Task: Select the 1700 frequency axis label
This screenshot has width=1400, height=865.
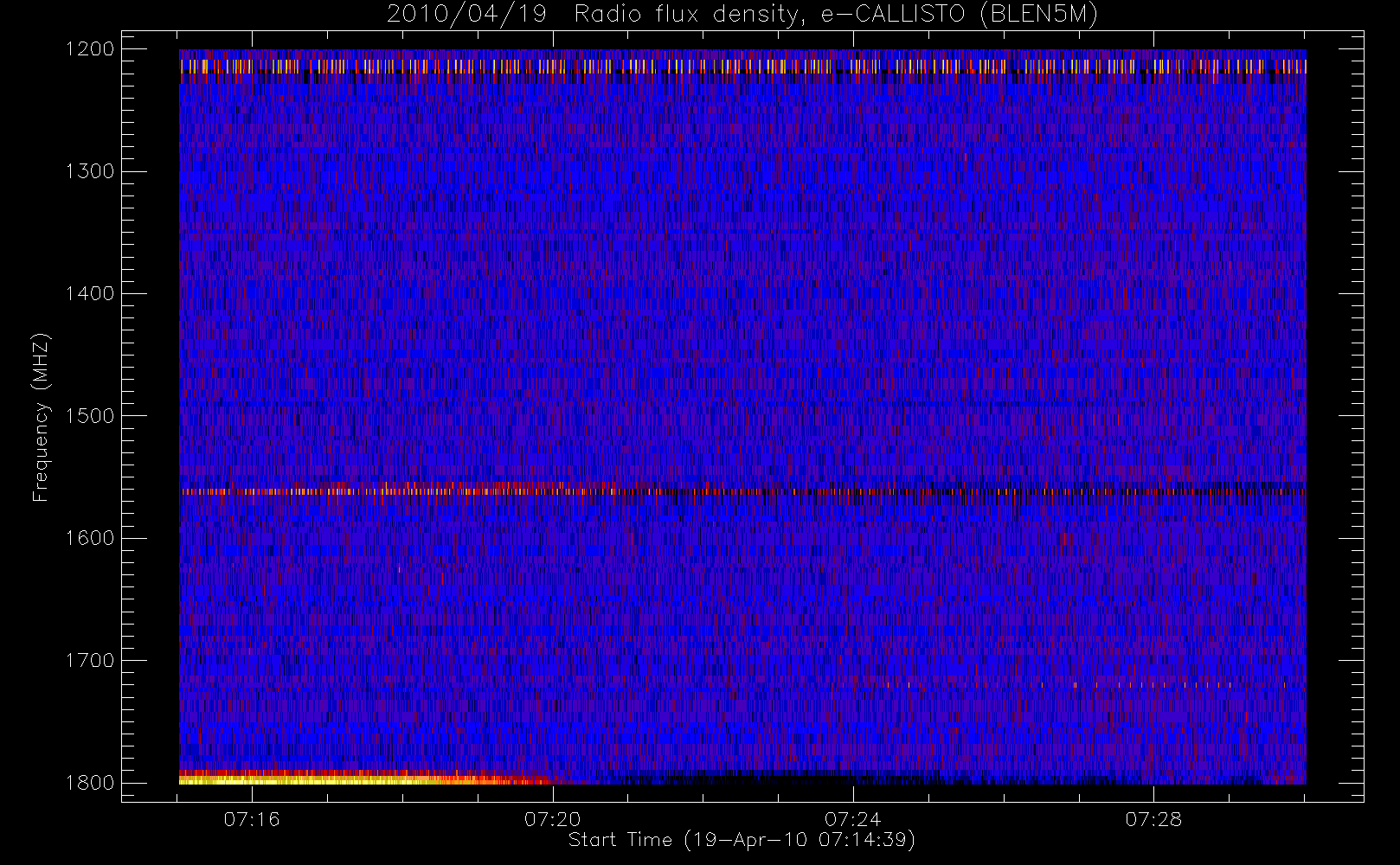Action: (x=90, y=660)
